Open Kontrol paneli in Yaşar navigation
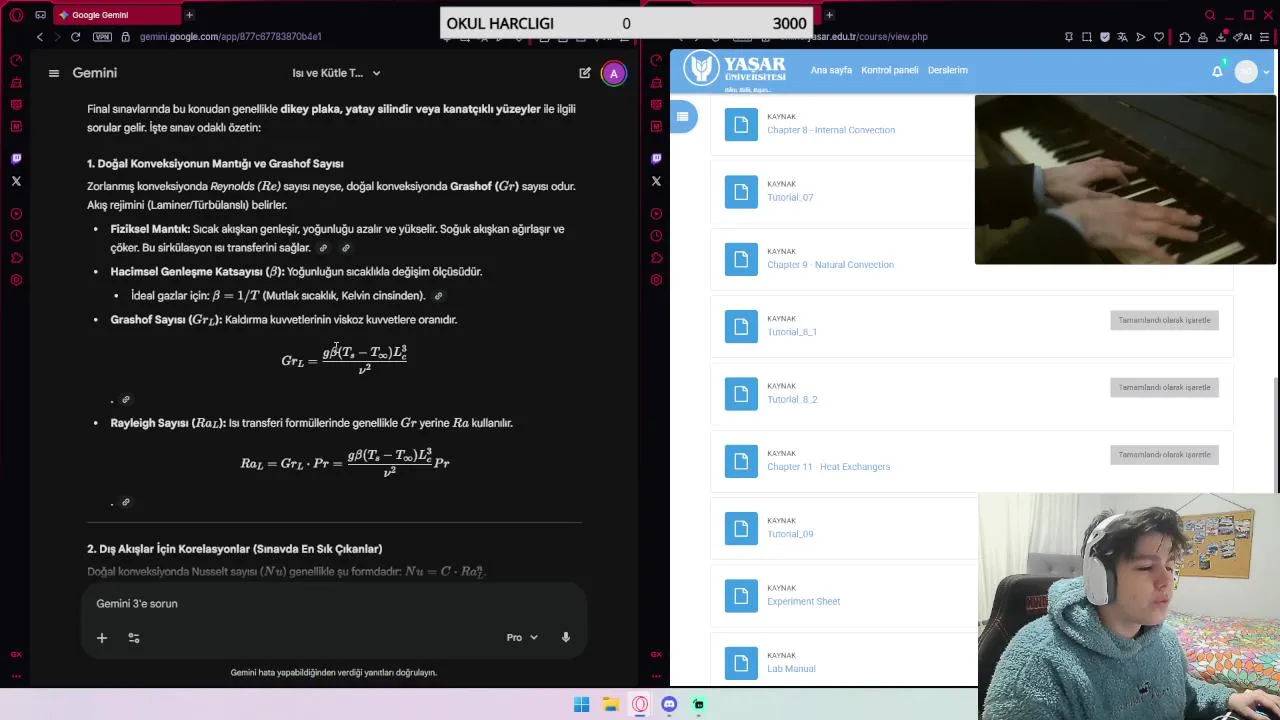Viewport: 1280px width, 720px height. click(x=889, y=70)
